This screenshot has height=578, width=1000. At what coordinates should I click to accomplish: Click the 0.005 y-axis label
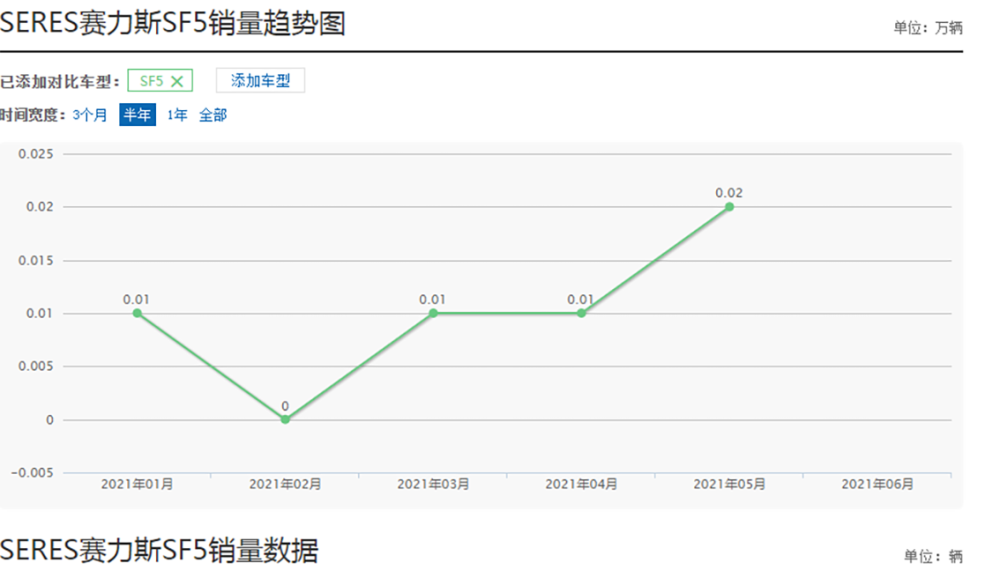[x=36, y=366]
